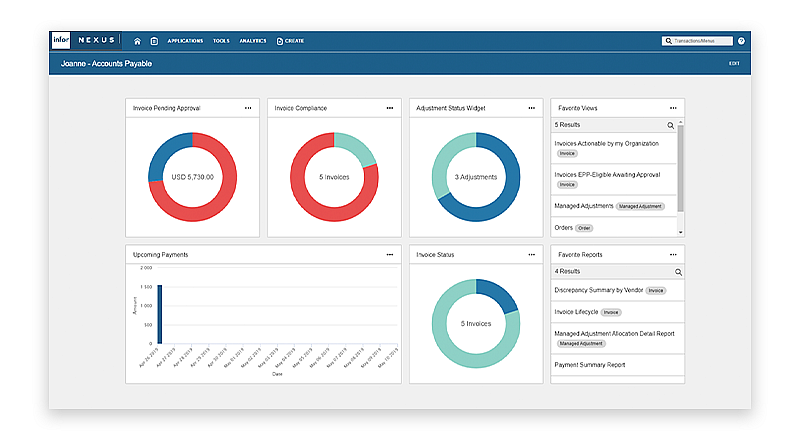This screenshot has height=445, width=800.
Task: Click Edit to modify the dashboard
Action: (x=734, y=63)
